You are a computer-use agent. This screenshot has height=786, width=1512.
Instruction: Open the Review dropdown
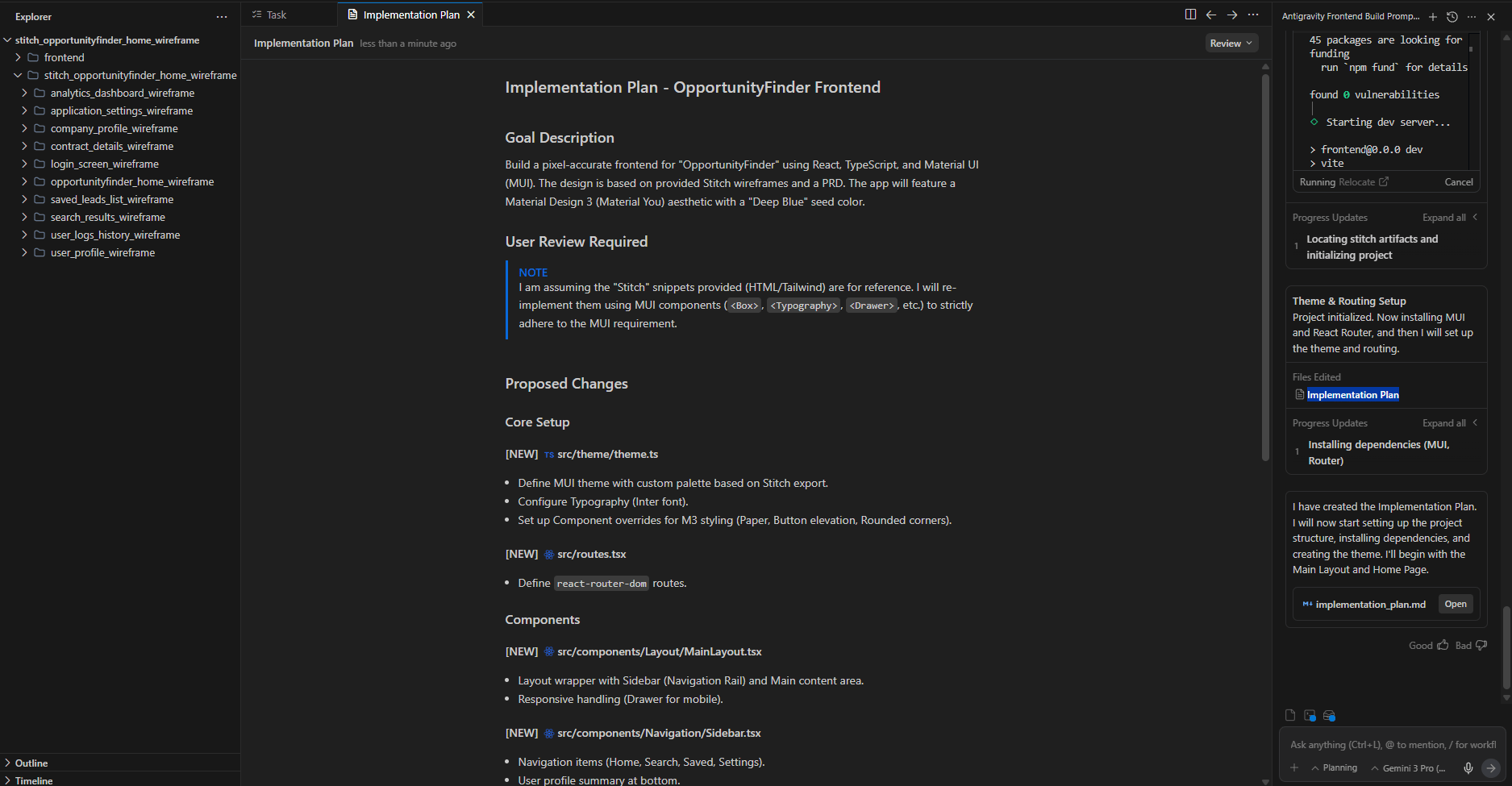[1231, 43]
